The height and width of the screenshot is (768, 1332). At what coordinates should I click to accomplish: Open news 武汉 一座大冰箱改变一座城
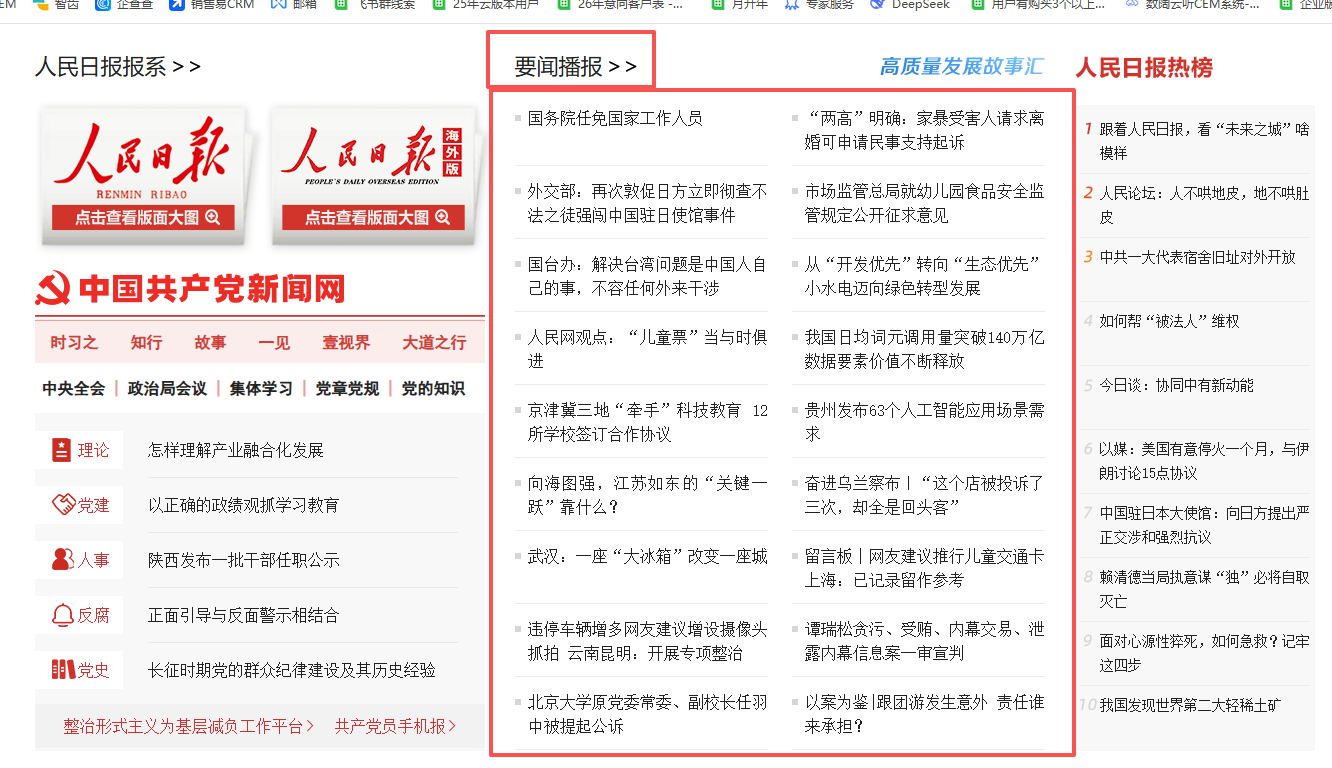click(647, 556)
